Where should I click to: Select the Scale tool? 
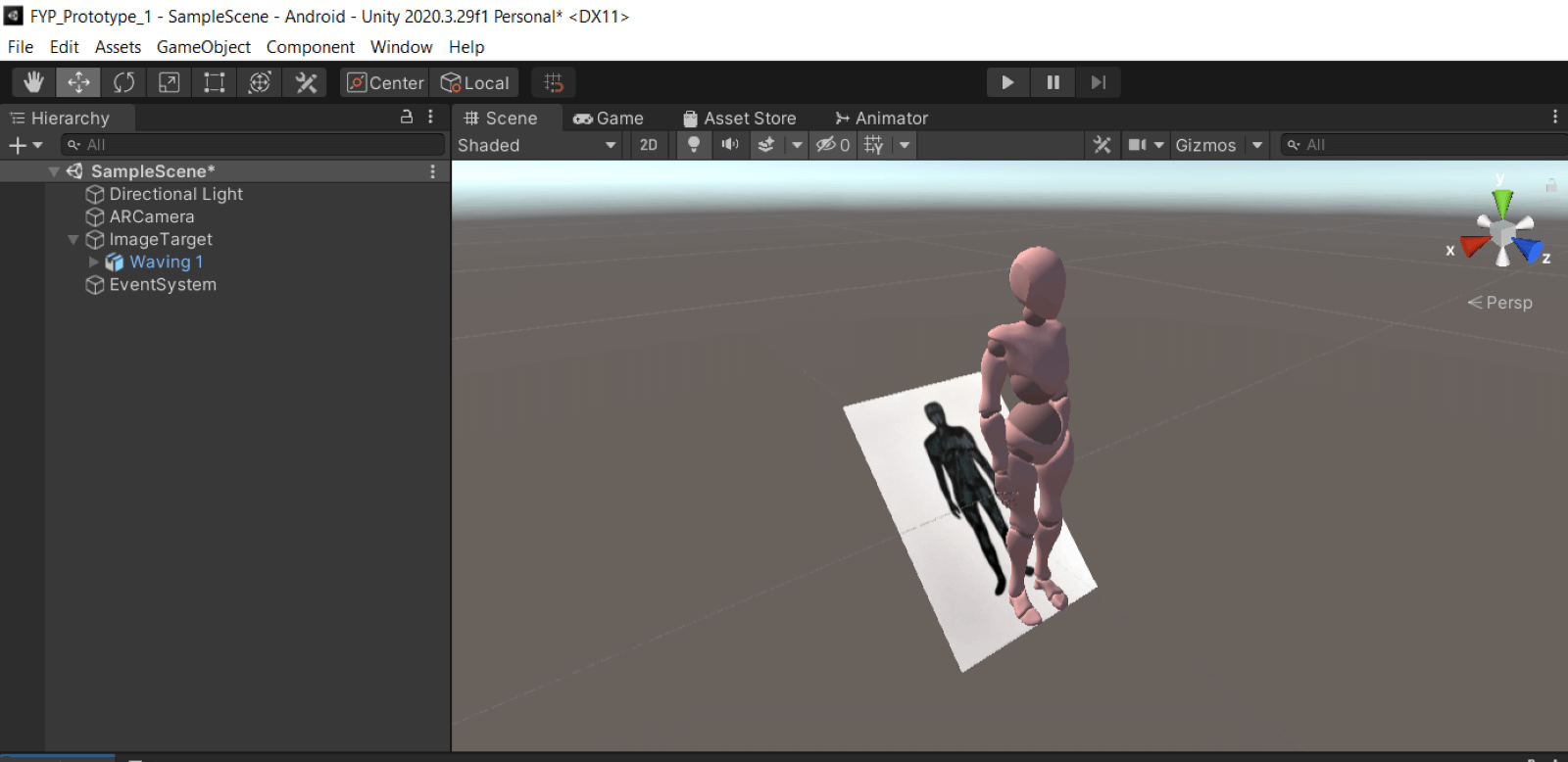tap(169, 82)
